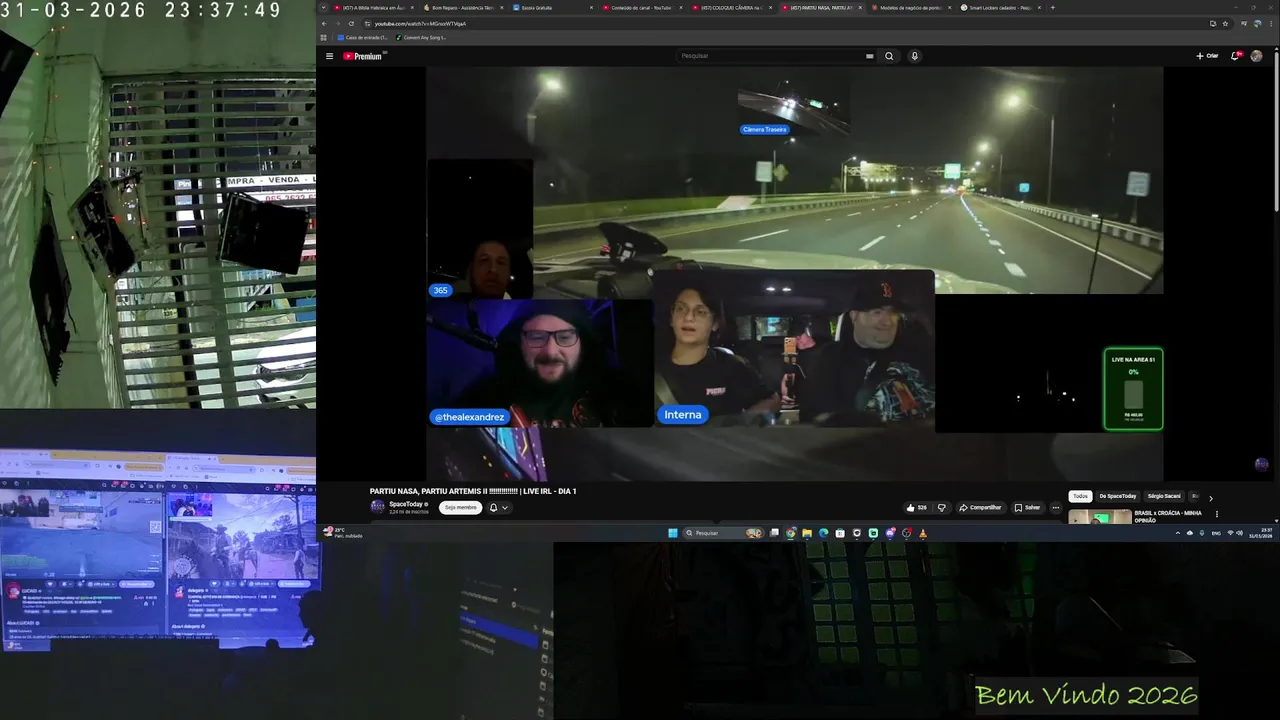
Task: Like the video with thumbs up
Action: pyautogui.click(x=916, y=507)
